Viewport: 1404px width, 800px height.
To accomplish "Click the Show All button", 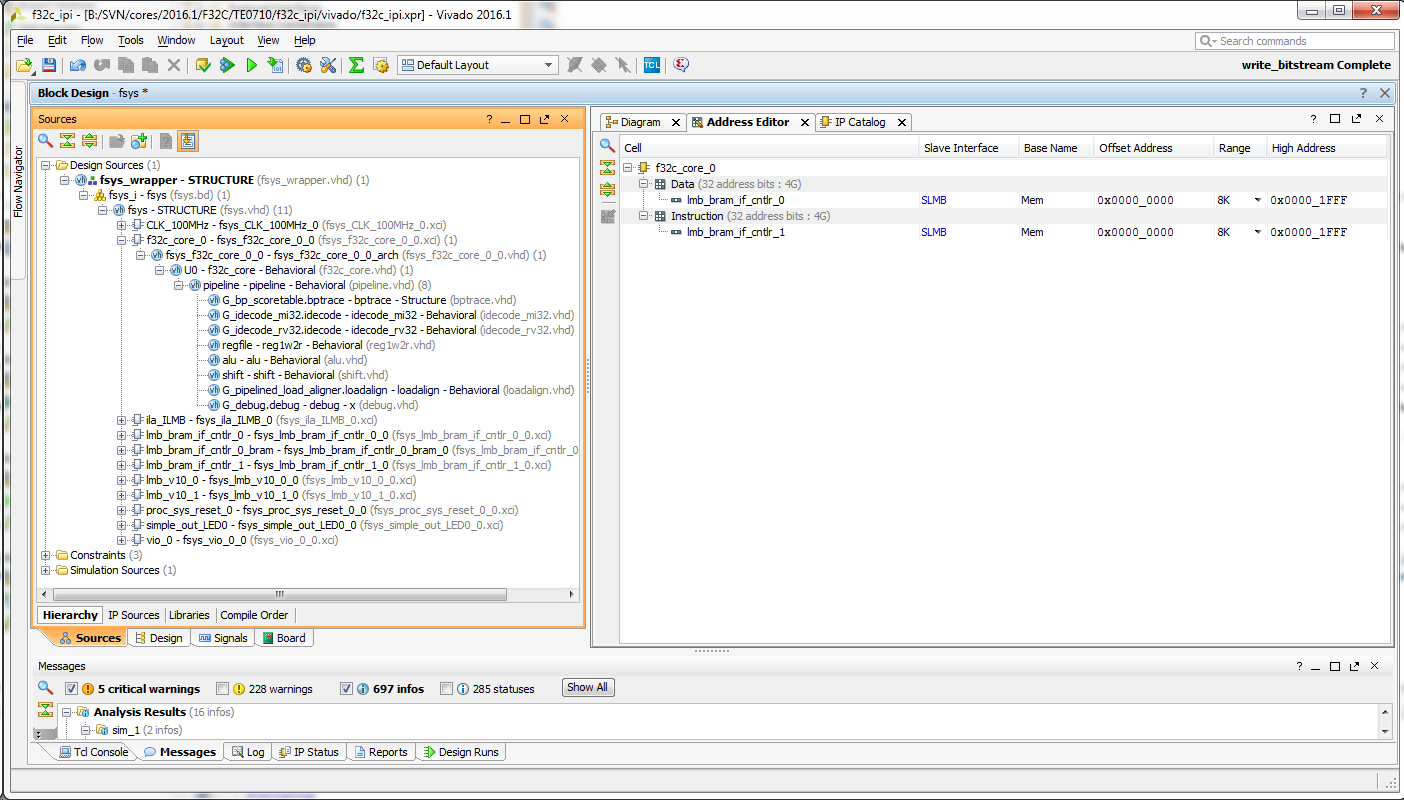I will tap(587, 688).
